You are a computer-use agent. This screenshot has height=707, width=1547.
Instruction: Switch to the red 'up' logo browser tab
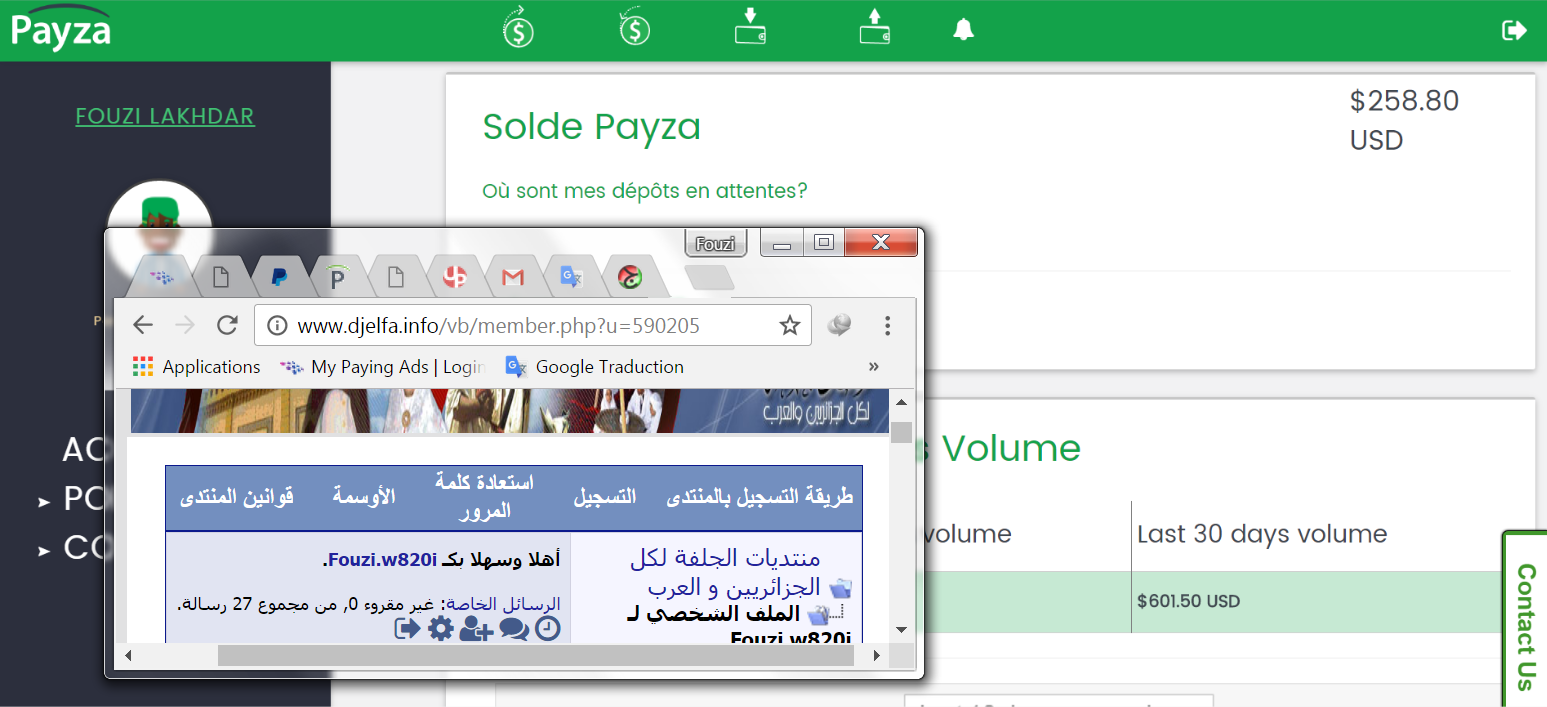coord(455,277)
